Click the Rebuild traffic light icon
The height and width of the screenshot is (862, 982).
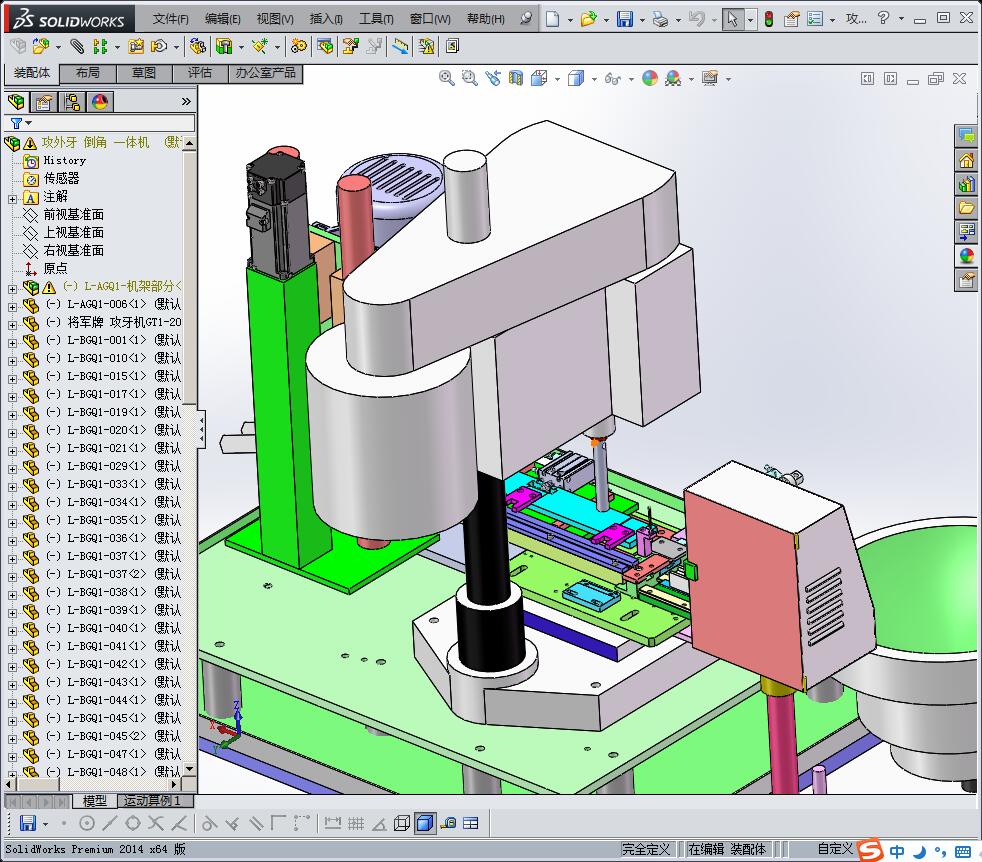[x=768, y=19]
